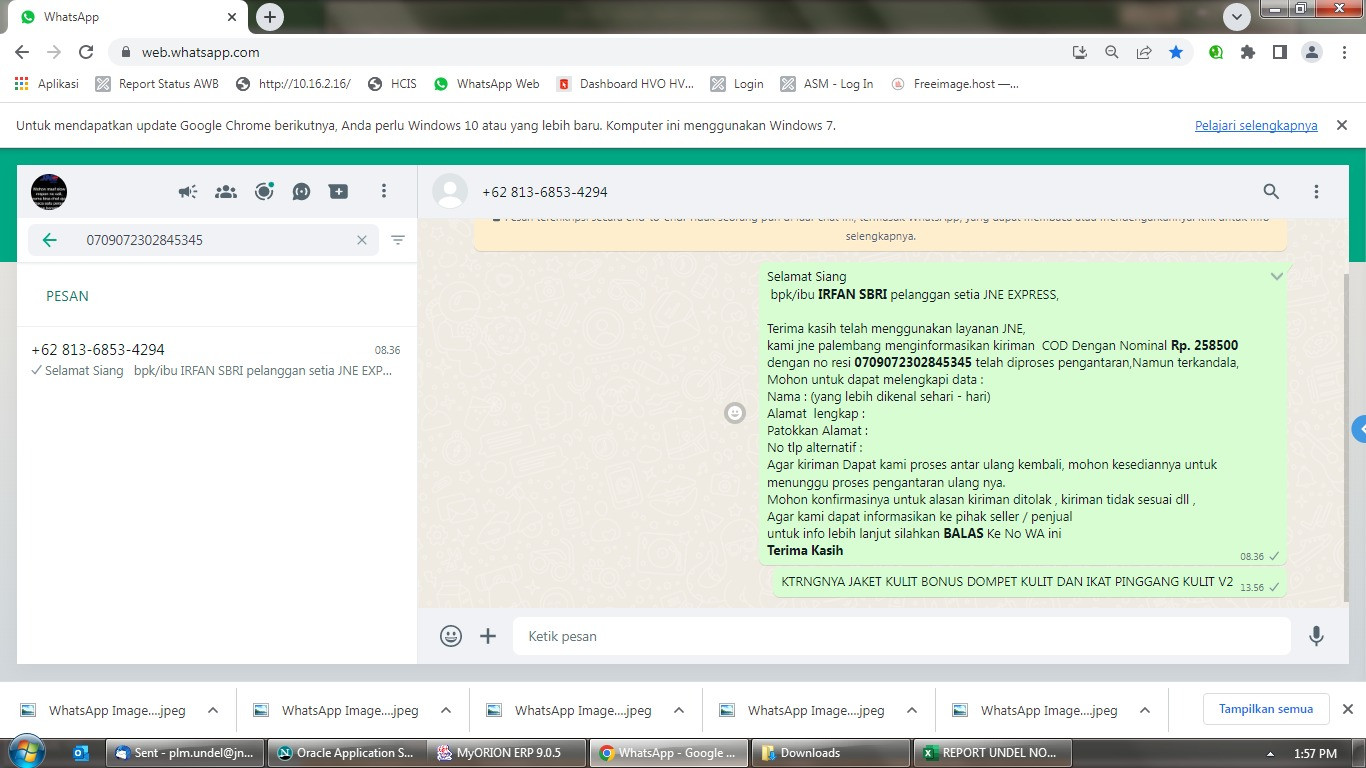Screen dimensions: 1366x768
Task: Open the Freeimage.host bookmark
Action: coord(955,84)
